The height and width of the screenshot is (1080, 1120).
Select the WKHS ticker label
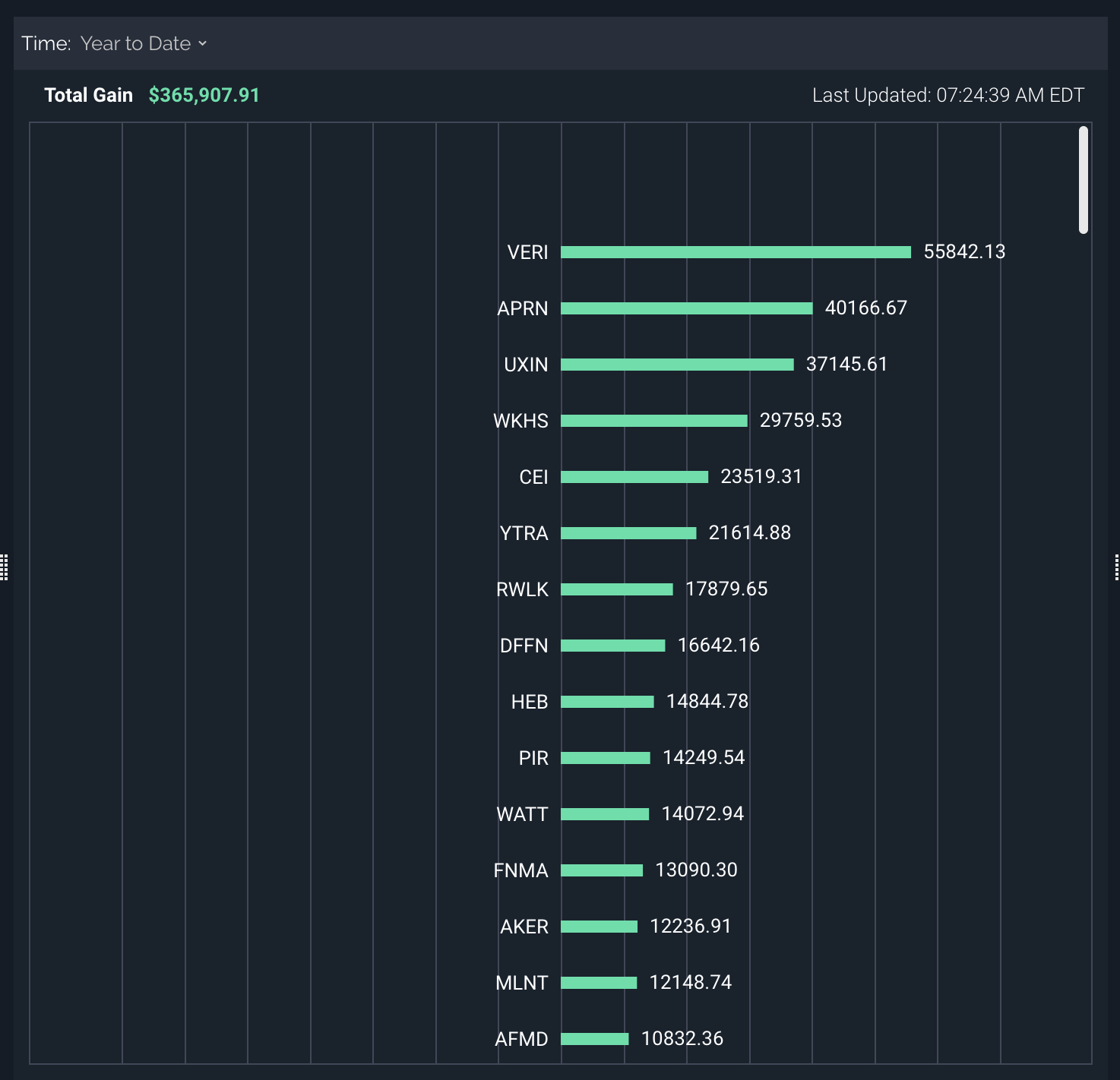pos(520,421)
